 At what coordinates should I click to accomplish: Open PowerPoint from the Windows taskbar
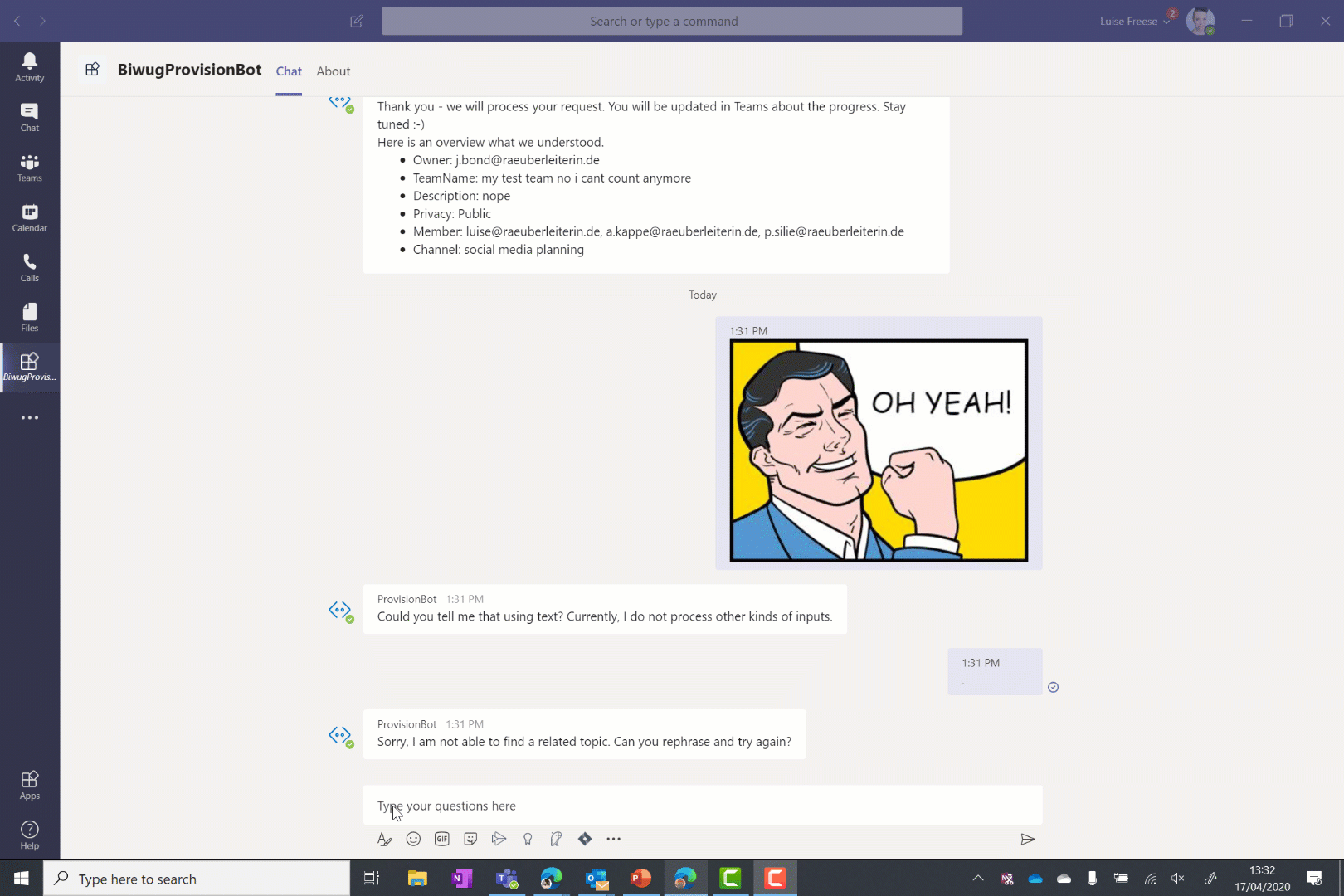[640, 878]
